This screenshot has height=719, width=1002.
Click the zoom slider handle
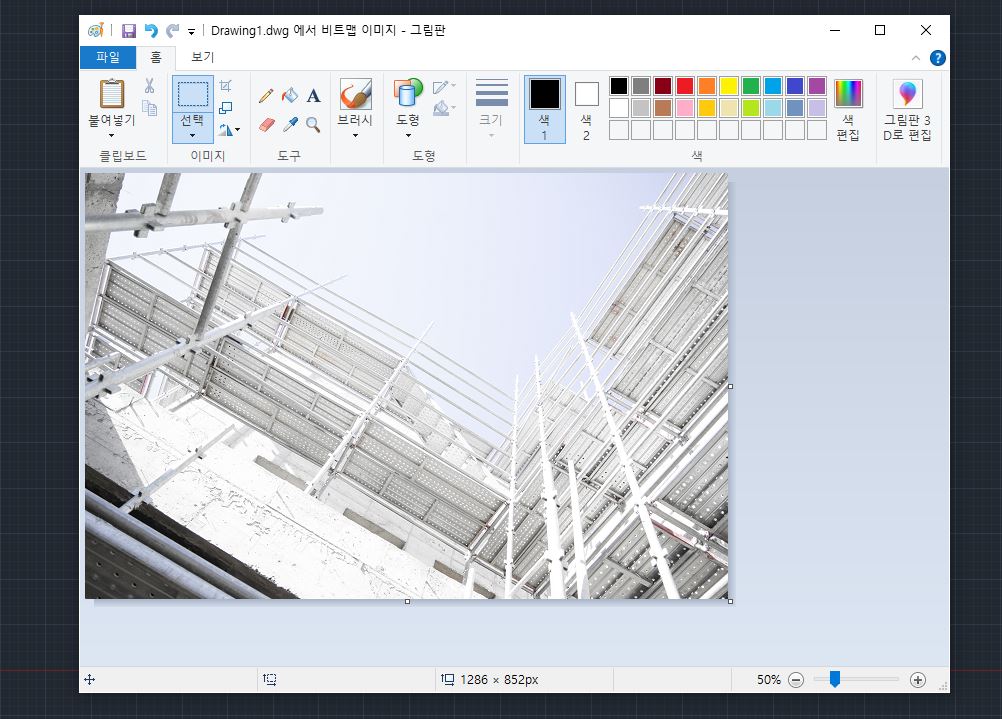click(x=835, y=679)
